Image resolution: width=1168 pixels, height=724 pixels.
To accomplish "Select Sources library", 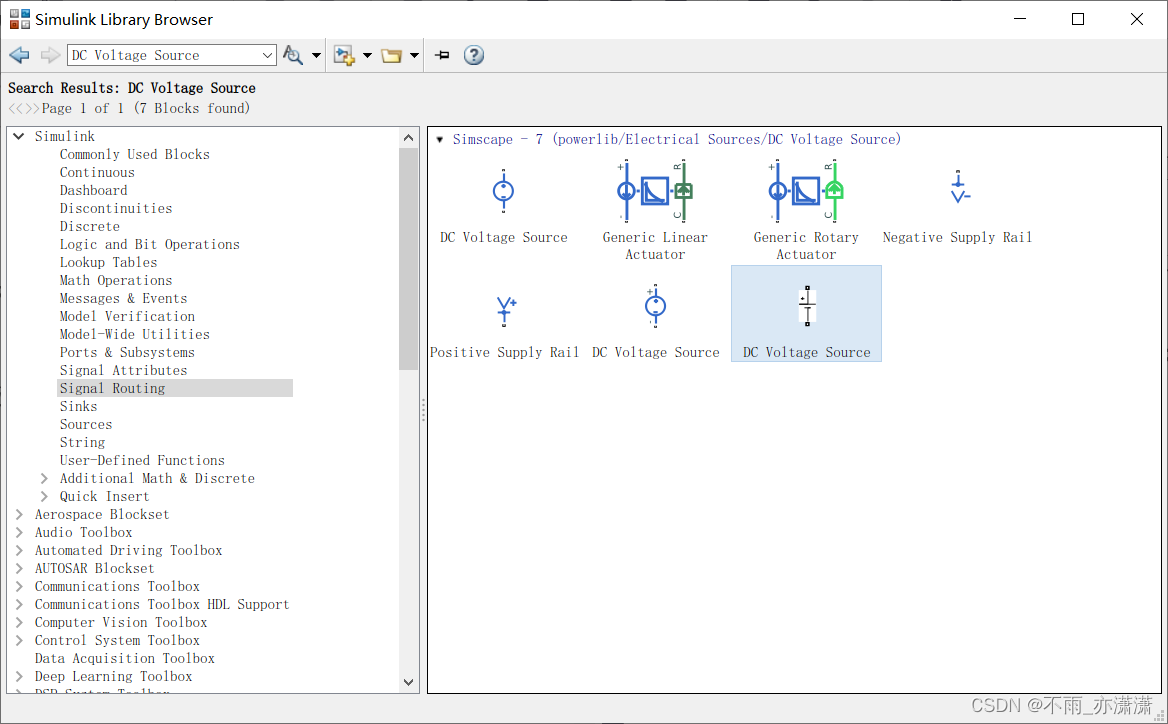I will tap(86, 424).
